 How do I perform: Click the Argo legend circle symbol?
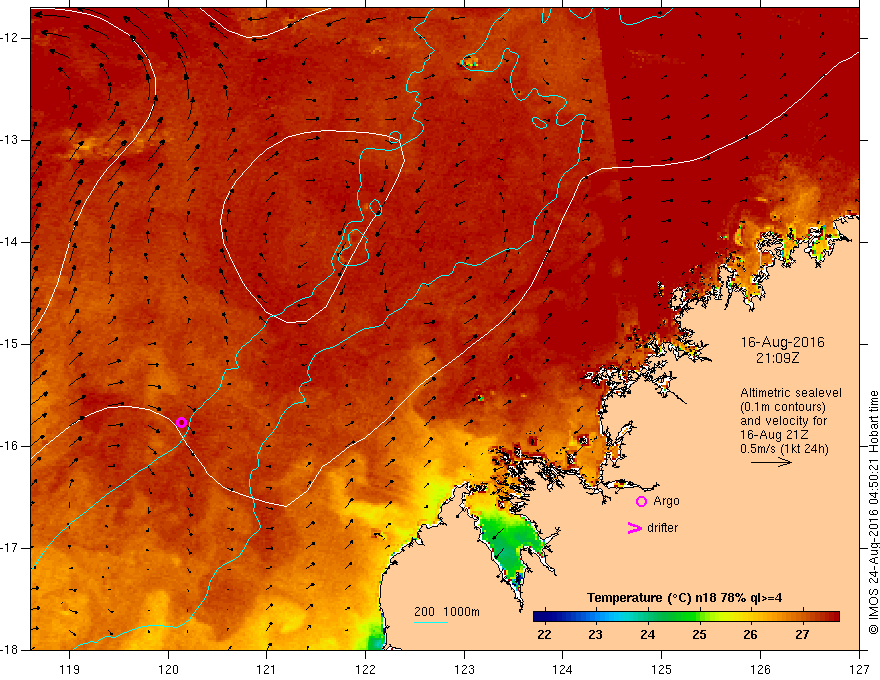click(x=641, y=502)
